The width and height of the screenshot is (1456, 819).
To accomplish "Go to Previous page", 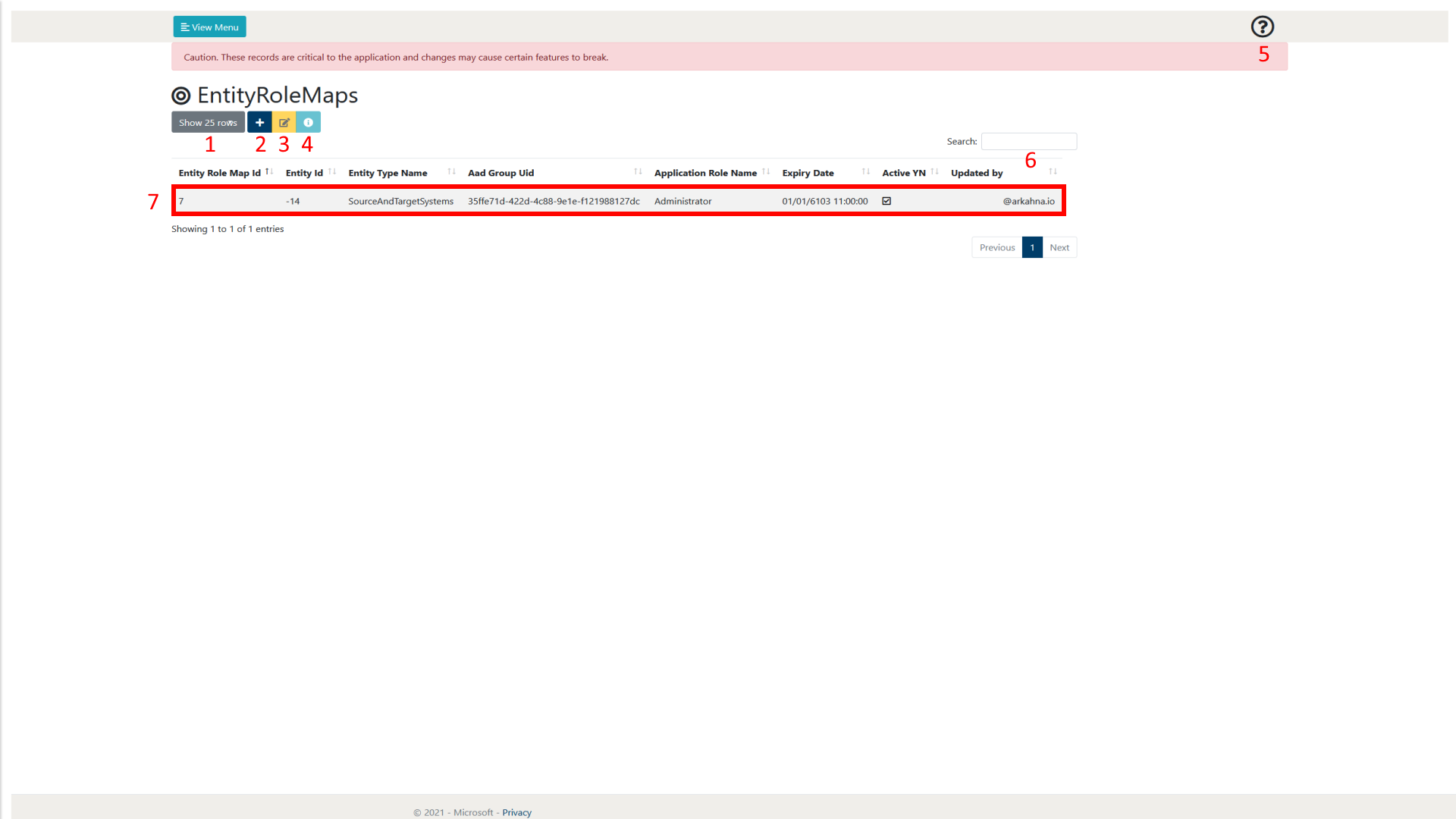I will pos(996,247).
